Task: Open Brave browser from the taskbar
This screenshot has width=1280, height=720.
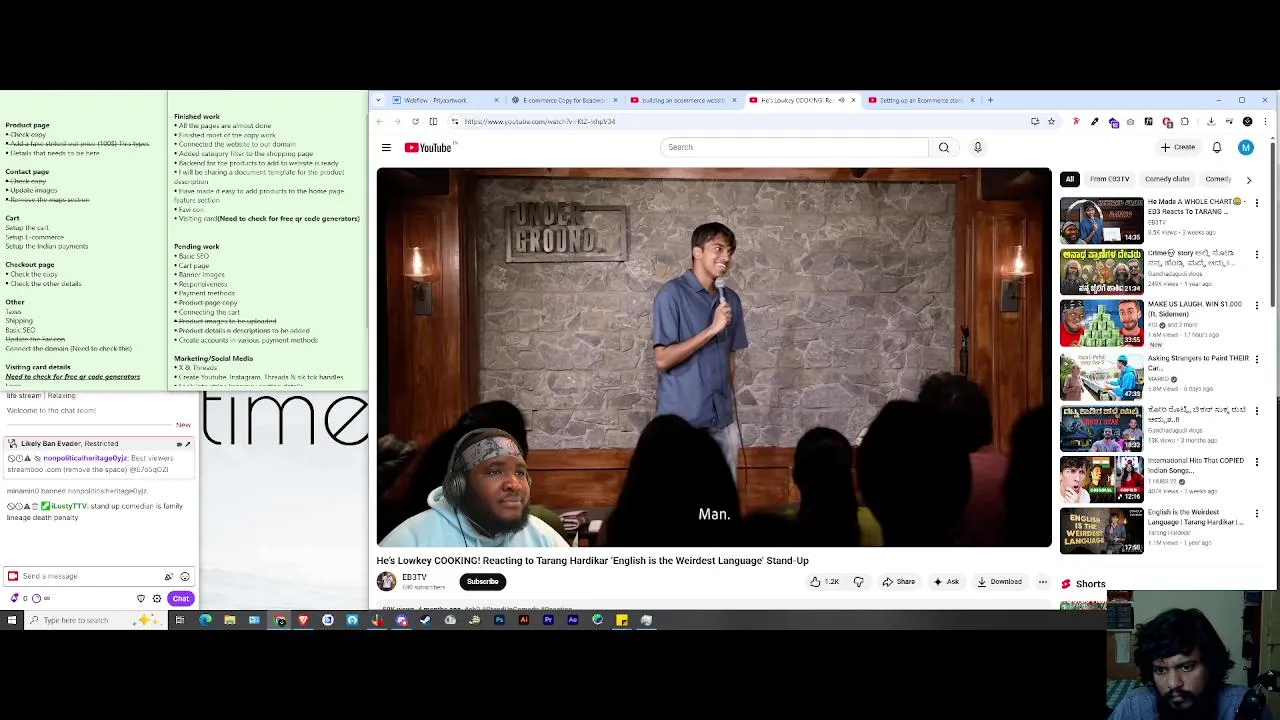Action: pos(303,620)
